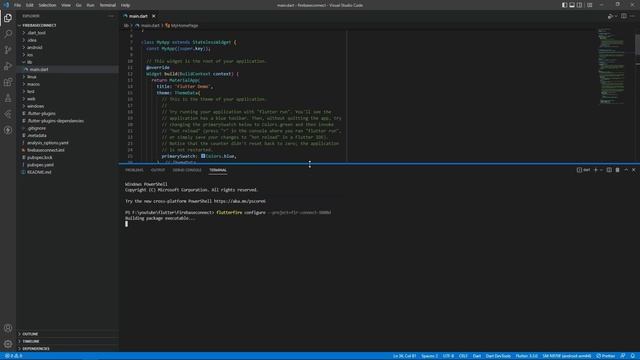Toggle the Panel layout icon
The width and height of the screenshot is (640, 360).
[572, 5]
